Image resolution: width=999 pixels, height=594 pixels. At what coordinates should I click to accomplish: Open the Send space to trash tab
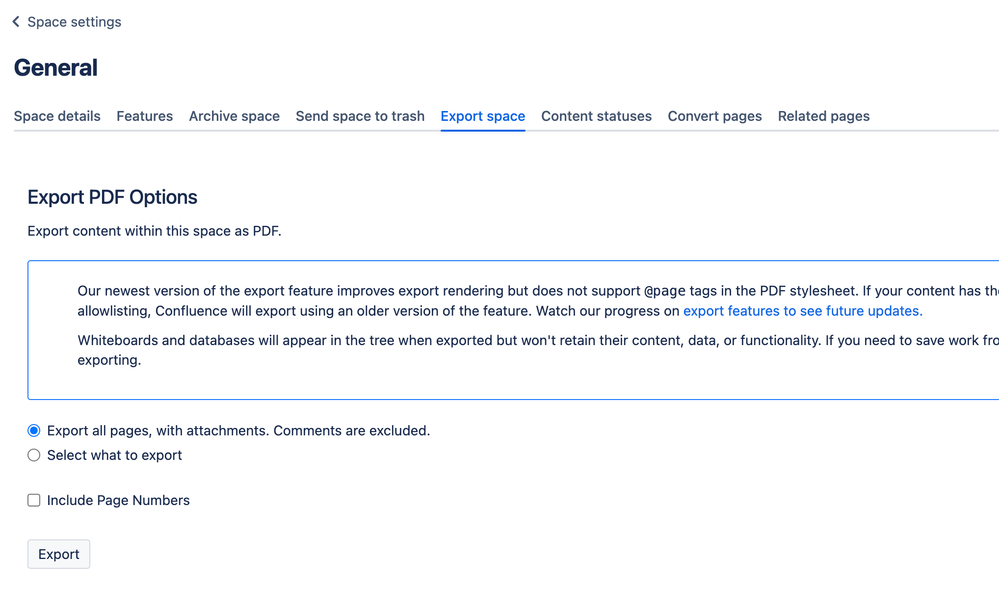click(x=360, y=116)
